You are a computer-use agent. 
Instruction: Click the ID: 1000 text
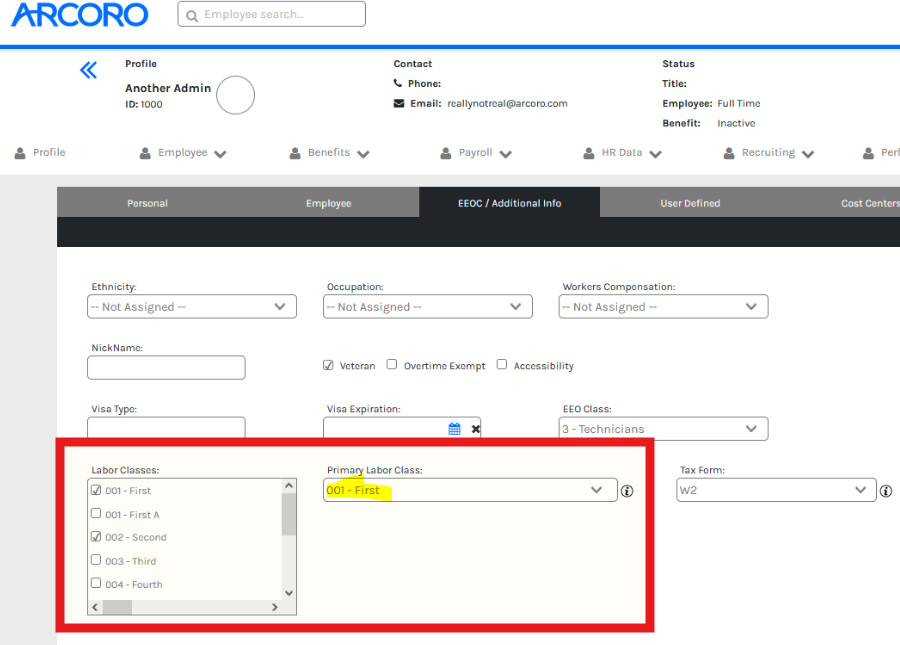pyautogui.click(x=144, y=104)
